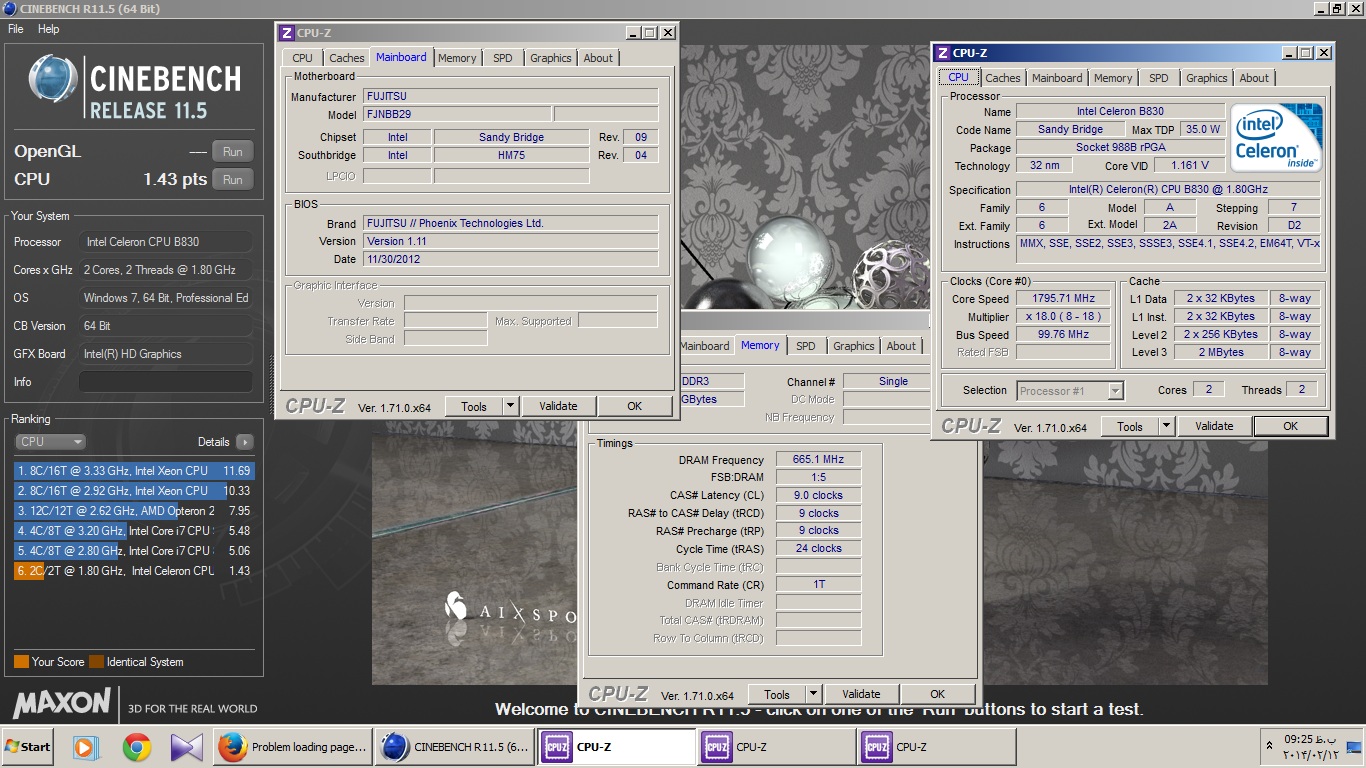The height and width of the screenshot is (768, 1366).
Task: Click Validate in Memory window
Action: 861,694
